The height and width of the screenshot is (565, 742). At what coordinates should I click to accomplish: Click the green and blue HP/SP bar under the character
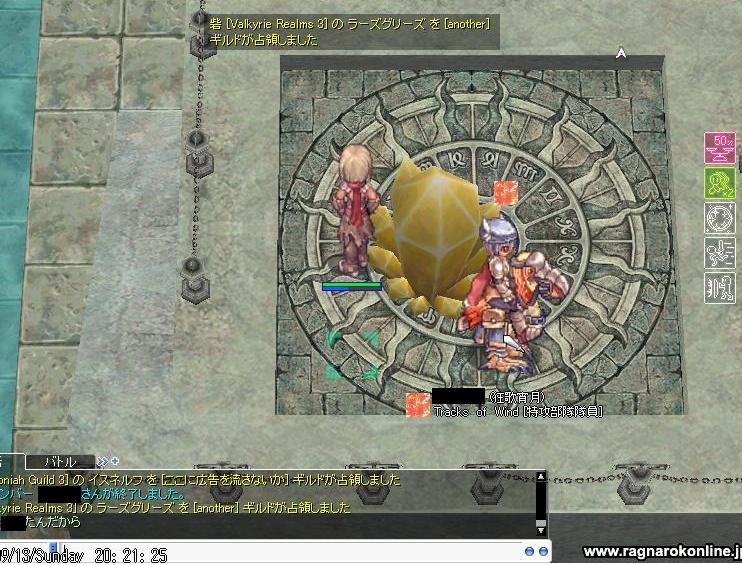(352, 286)
